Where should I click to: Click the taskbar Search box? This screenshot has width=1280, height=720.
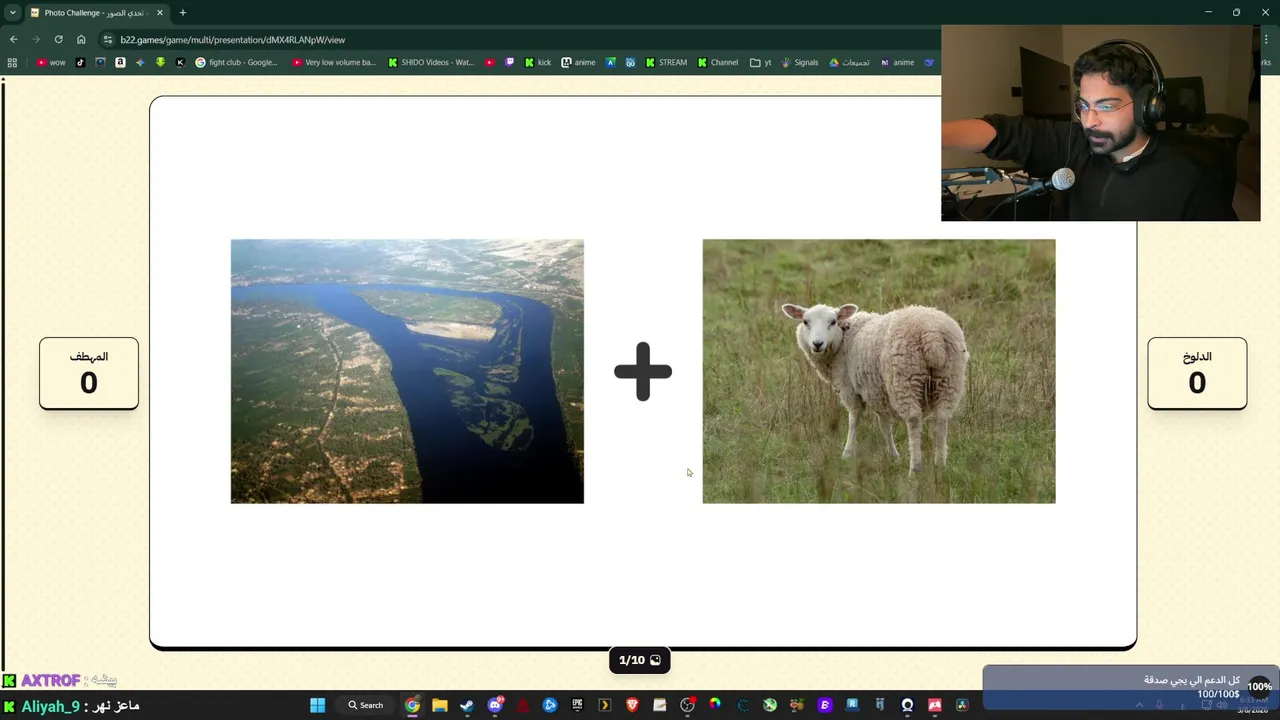(x=365, y=705)
